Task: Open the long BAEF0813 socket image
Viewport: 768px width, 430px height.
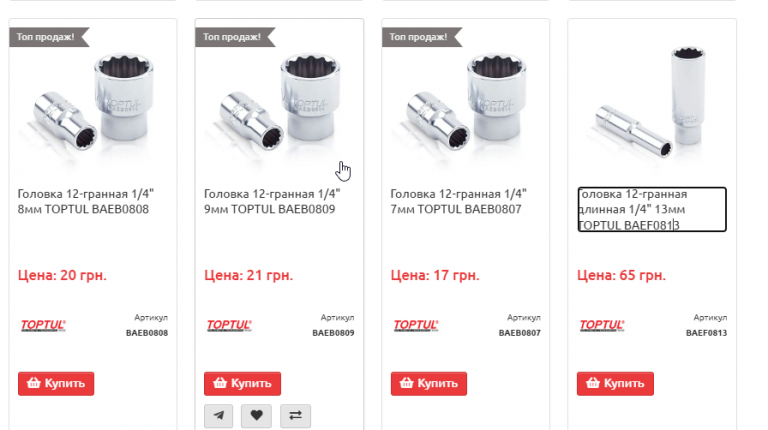Action: click(652, 102)
